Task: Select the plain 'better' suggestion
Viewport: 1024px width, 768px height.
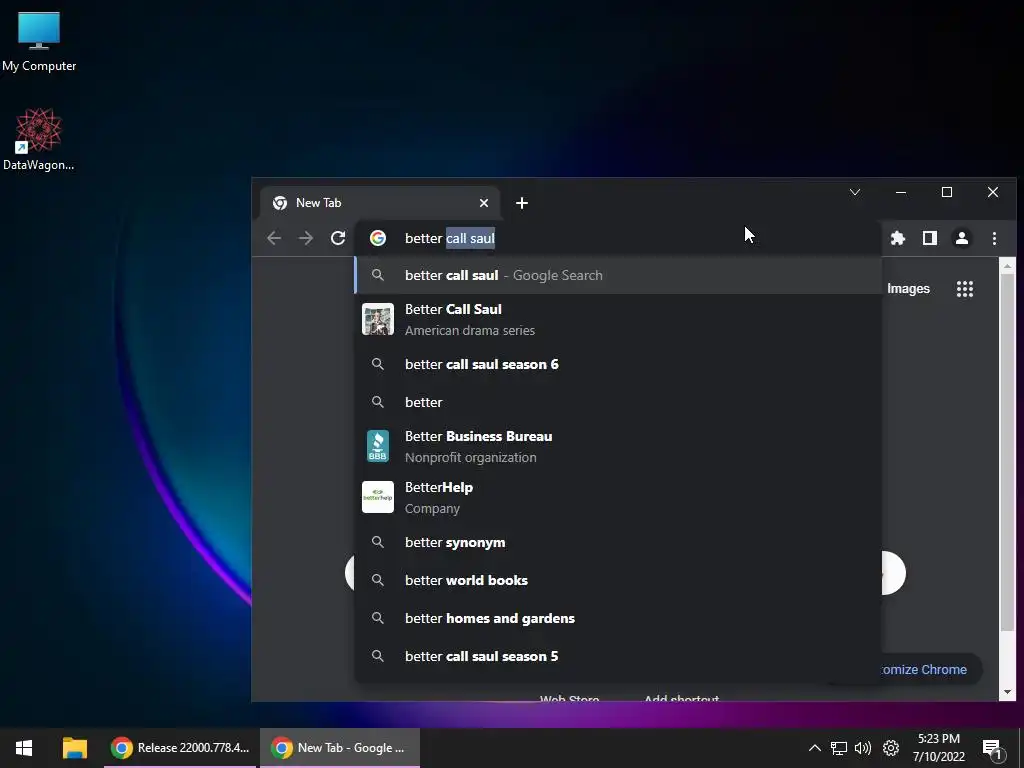Action: coord(617,402)
